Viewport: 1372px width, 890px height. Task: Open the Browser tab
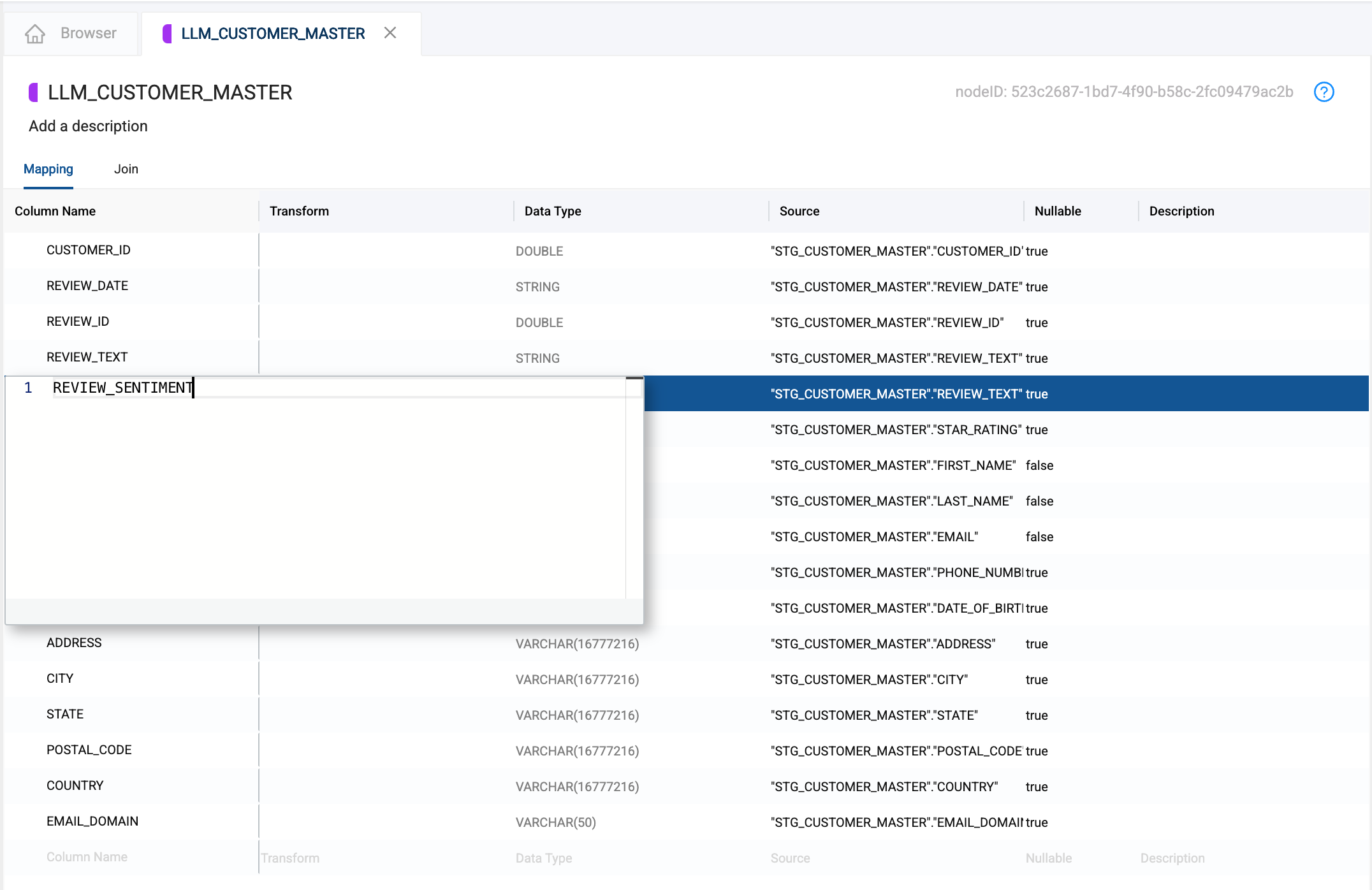coord(88,33)
